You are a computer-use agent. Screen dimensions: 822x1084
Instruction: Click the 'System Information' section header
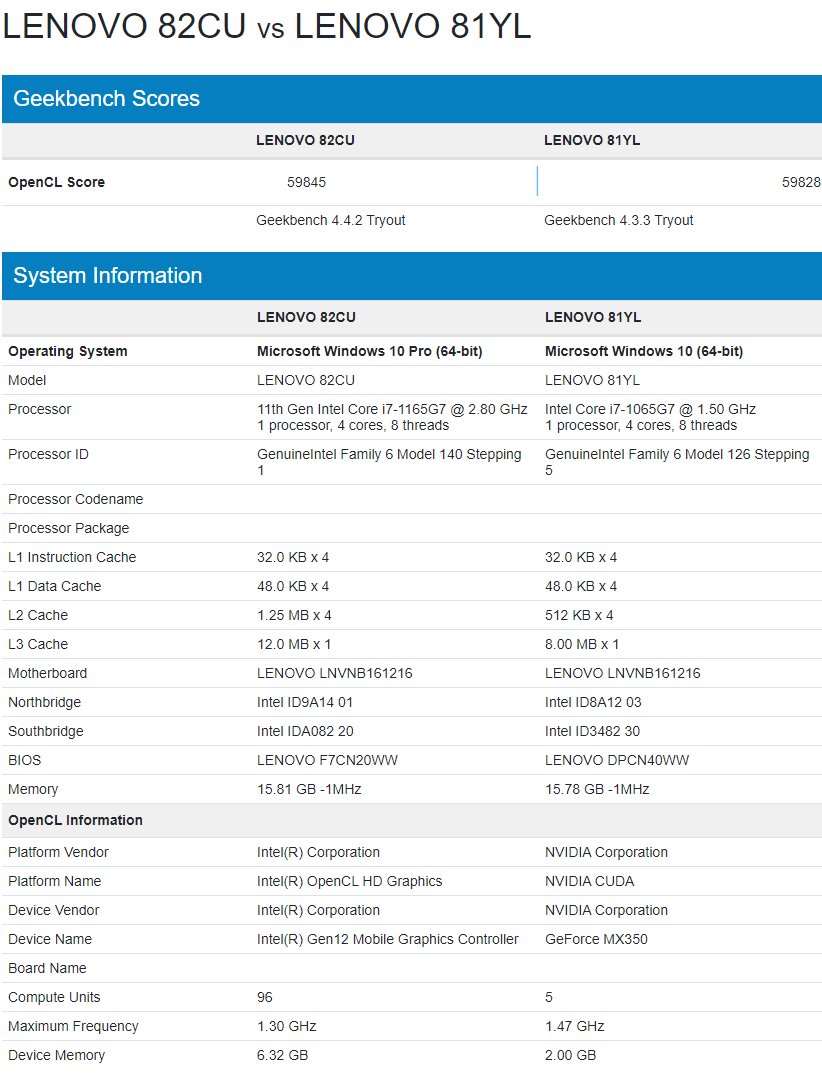coord(411,276)
